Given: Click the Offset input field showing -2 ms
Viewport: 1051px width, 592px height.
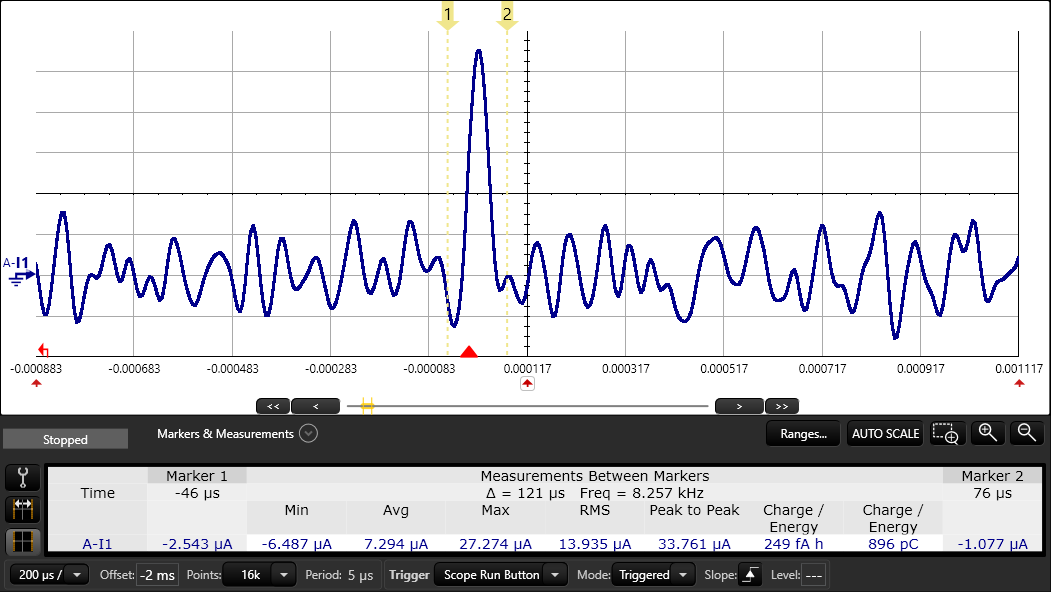Looking at the screenshot, I should [158, 575].
